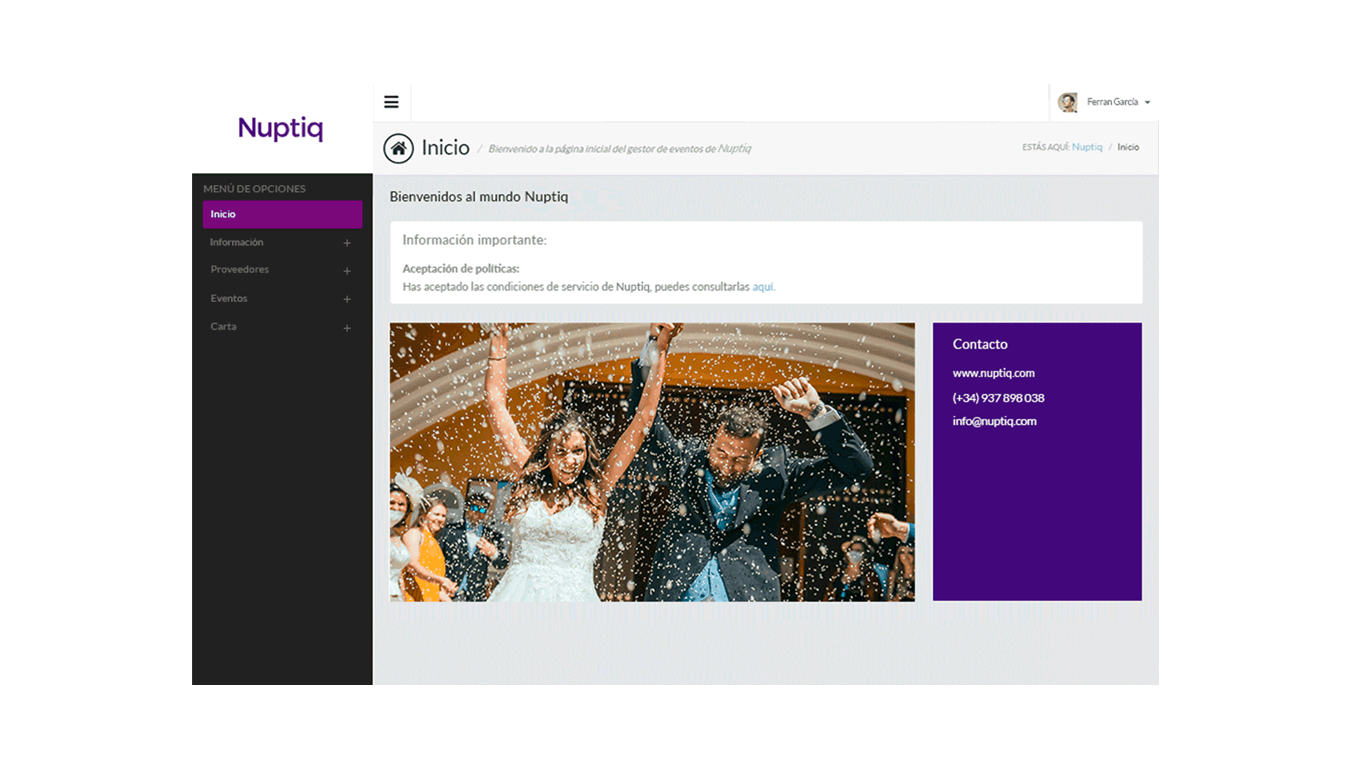Click the plus icon beside Proveedores
Image resolution: width=1351 pixels, height=760 pixels.
347,270
